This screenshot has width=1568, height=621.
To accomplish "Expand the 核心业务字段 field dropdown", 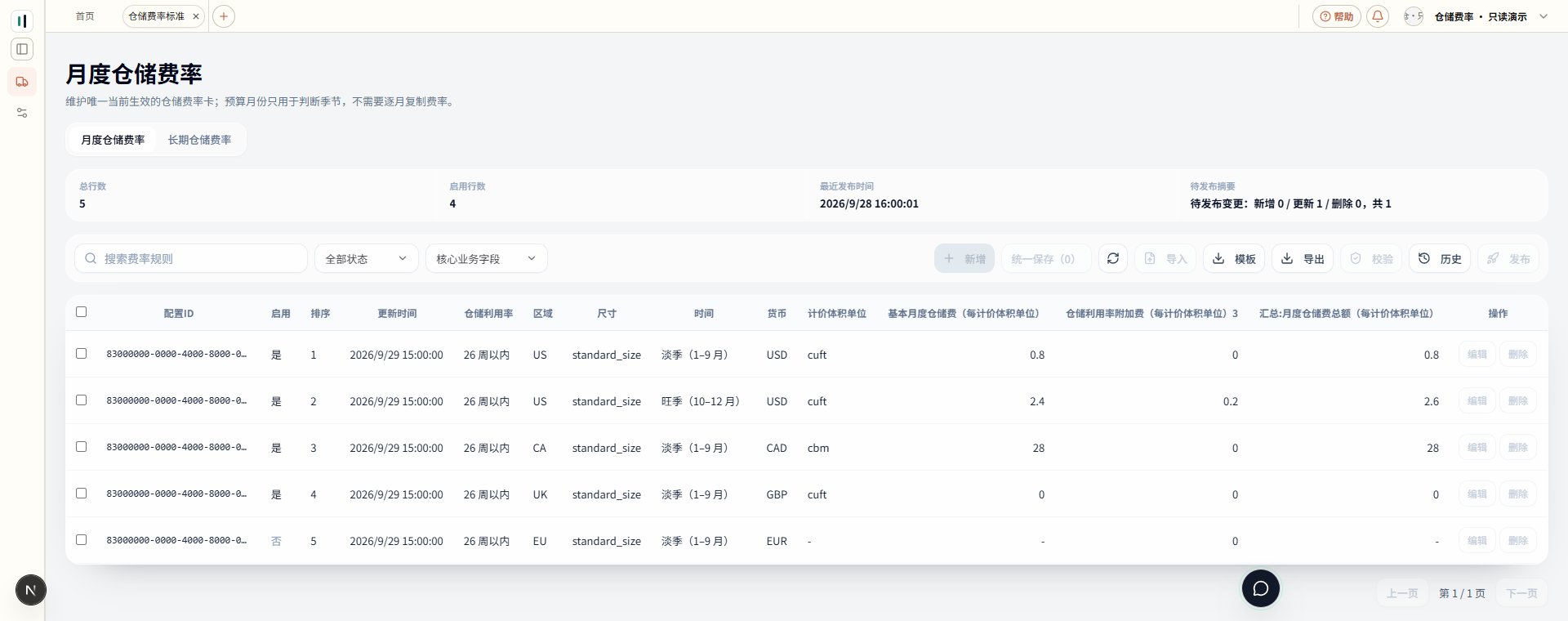I will (x=487, y=258).
